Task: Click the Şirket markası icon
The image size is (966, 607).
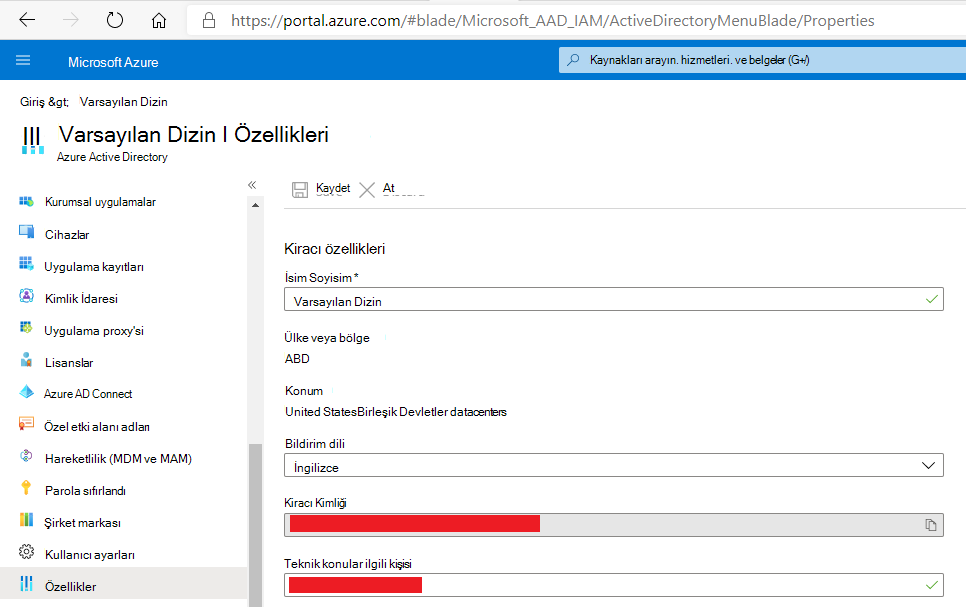Action: coord(26,519)
